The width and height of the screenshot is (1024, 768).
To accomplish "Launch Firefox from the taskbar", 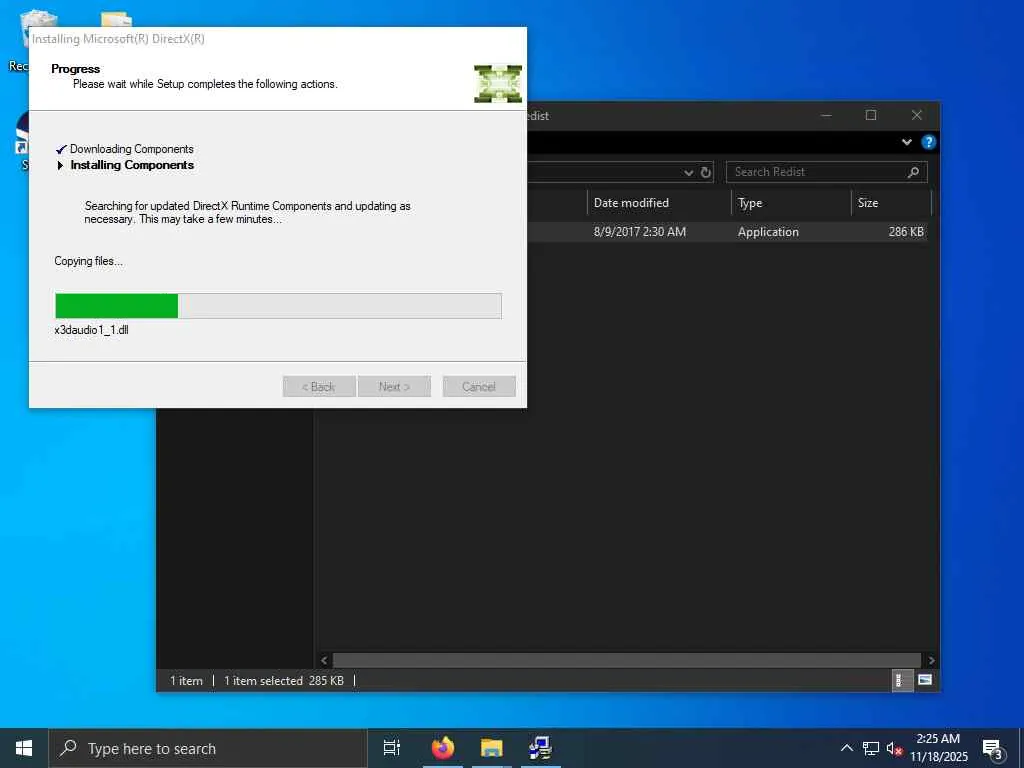I will (x=443, y=748).
